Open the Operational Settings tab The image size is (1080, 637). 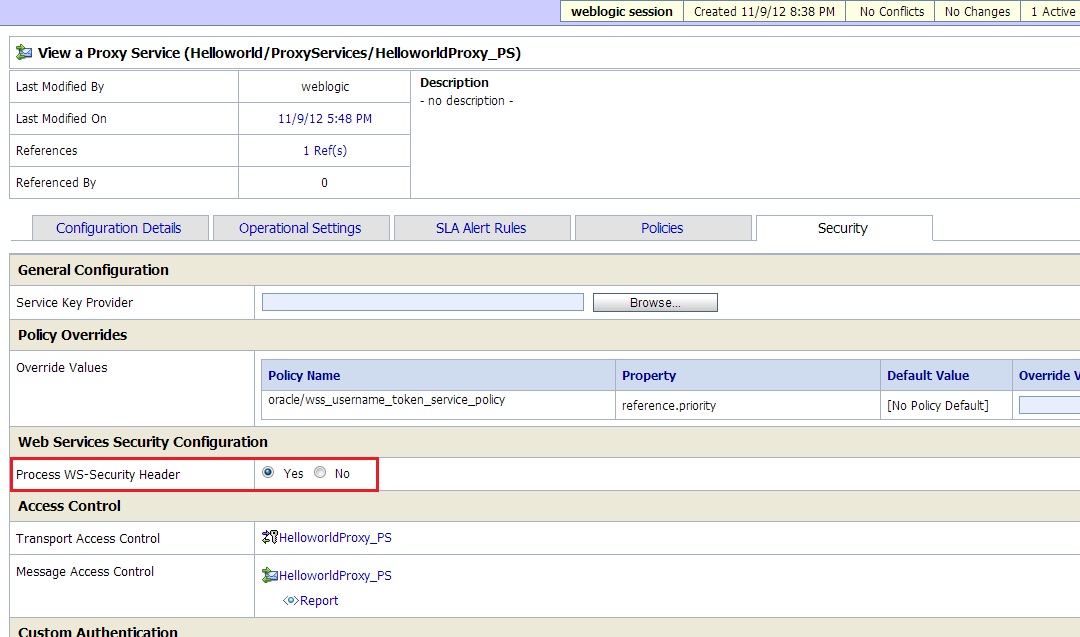[x=301, y=227]
